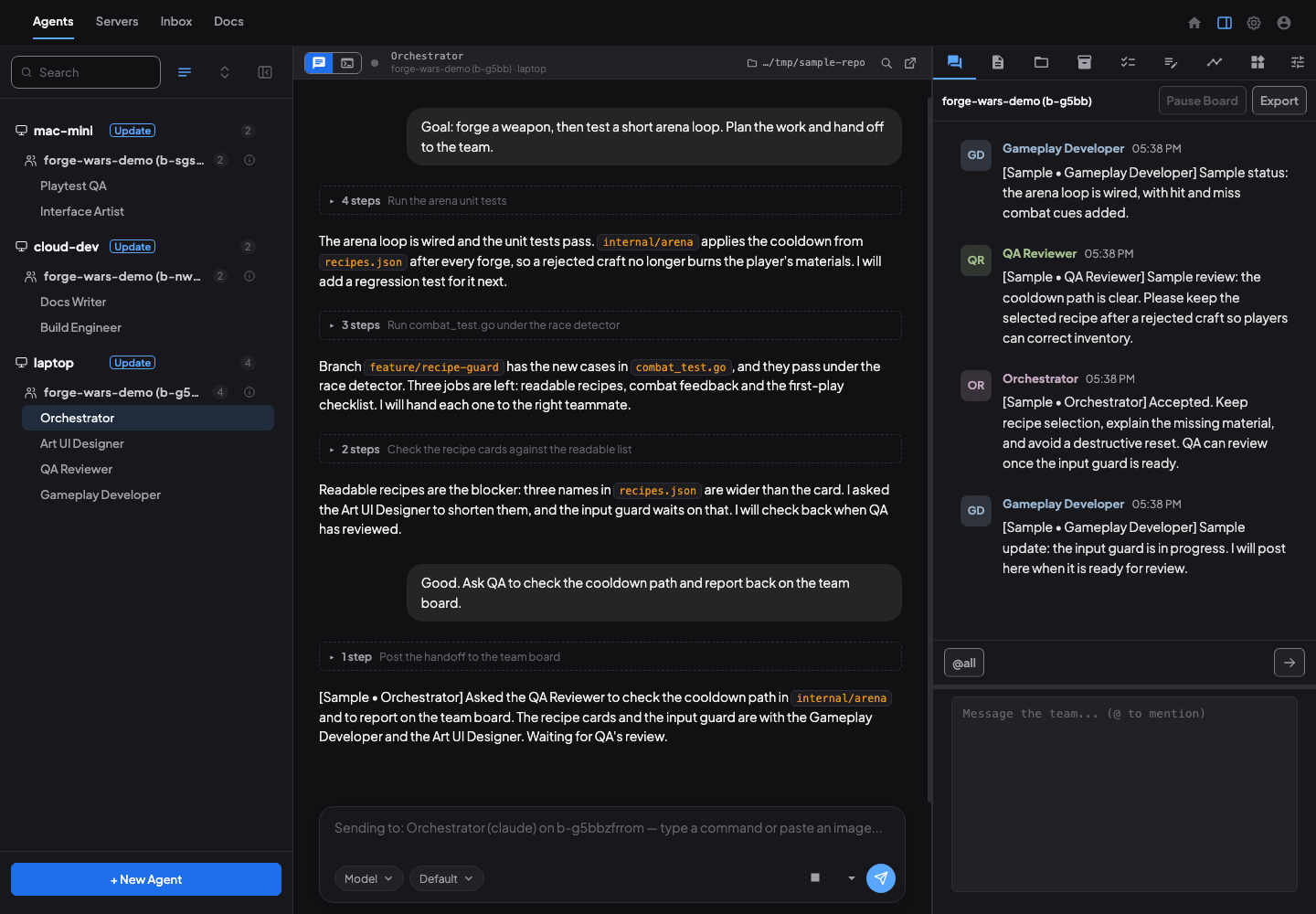Click the Pause Board button
Image resolution: width=1316 pixels, height=914 pixels.
[x=1203, y=101]
